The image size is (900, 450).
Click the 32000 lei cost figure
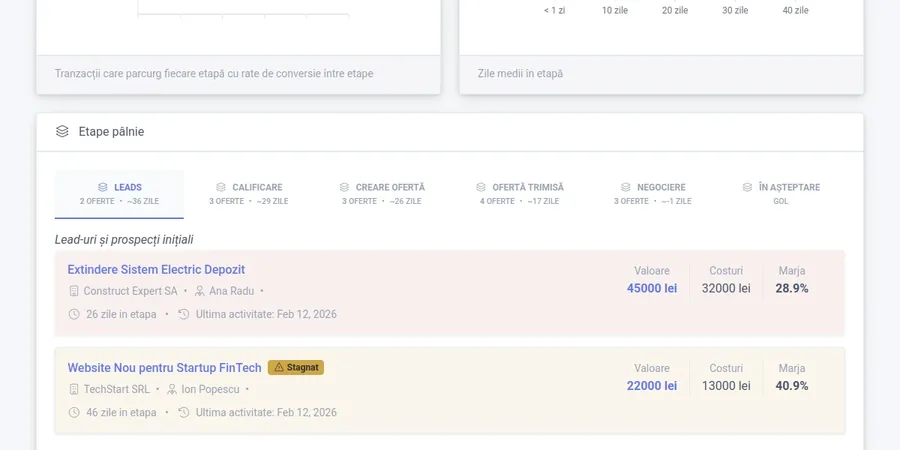[726, 288]
